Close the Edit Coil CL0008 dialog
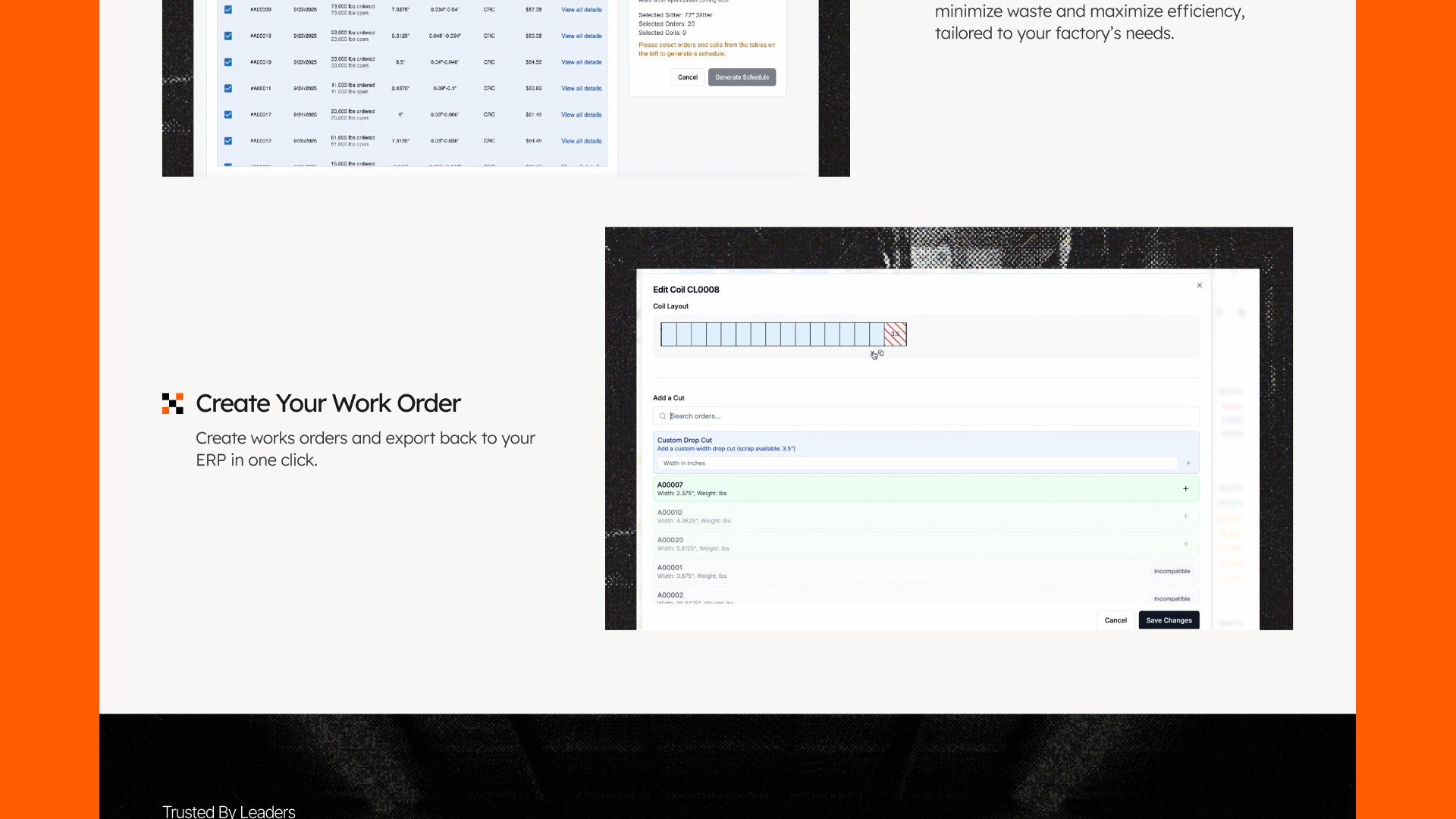This screenshot has height=819, width=1456. 1199,286
